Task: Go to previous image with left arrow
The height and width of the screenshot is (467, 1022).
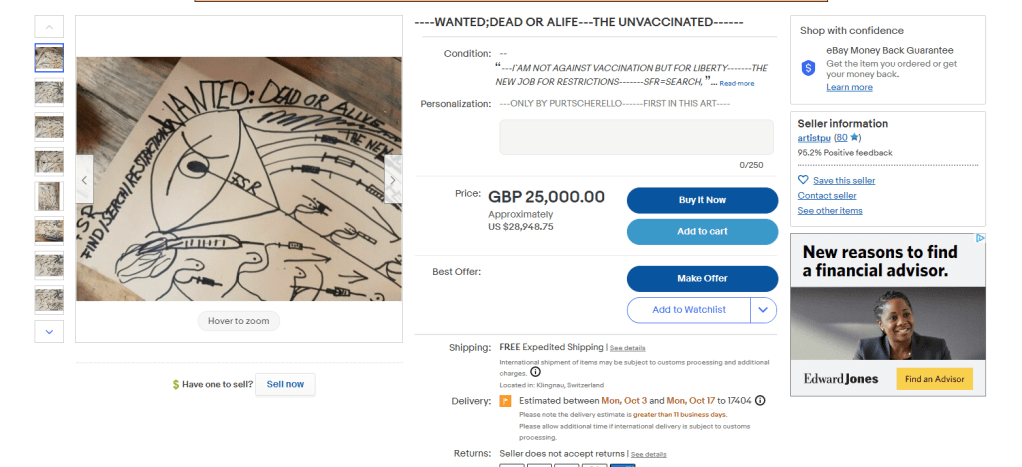Action: pos(84,180)
